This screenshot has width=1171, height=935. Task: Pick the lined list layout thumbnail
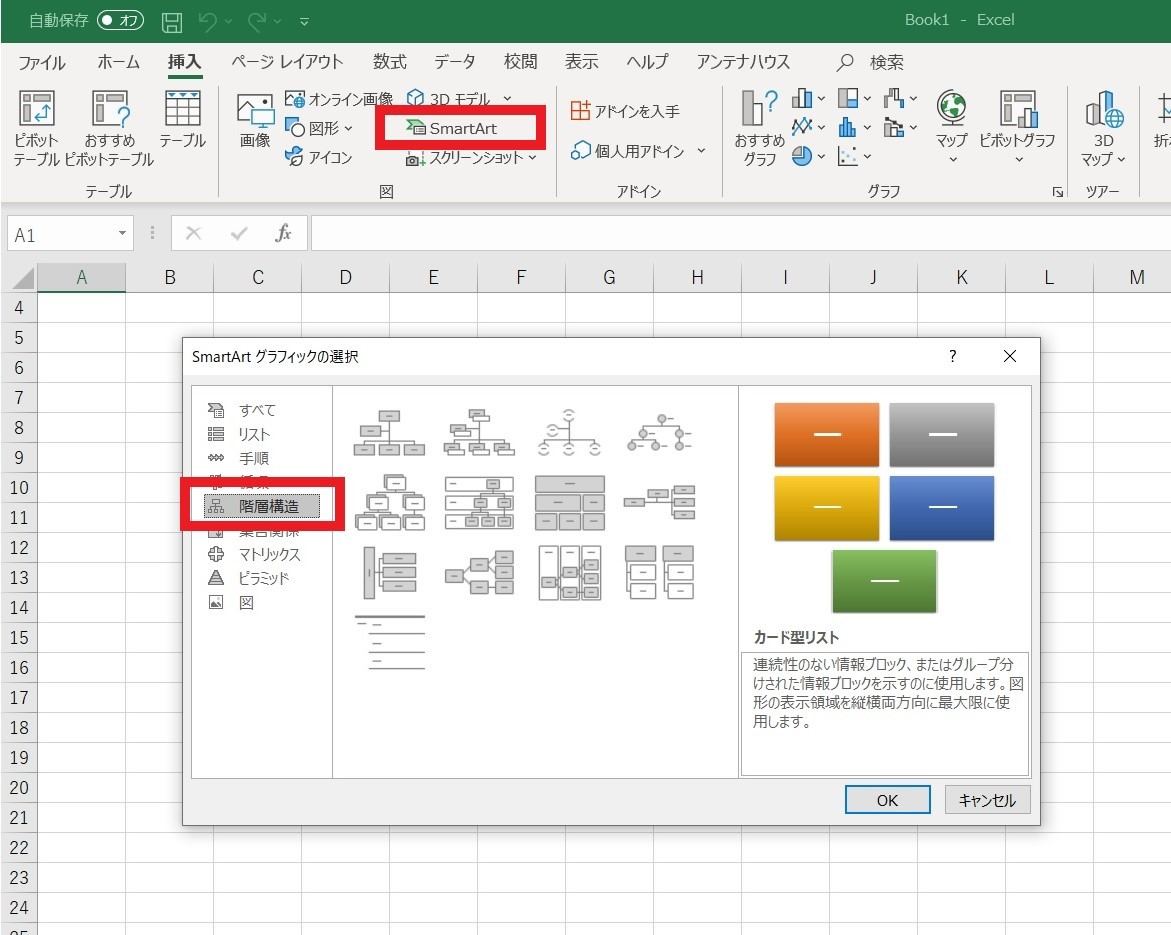[x=389, y=642]
